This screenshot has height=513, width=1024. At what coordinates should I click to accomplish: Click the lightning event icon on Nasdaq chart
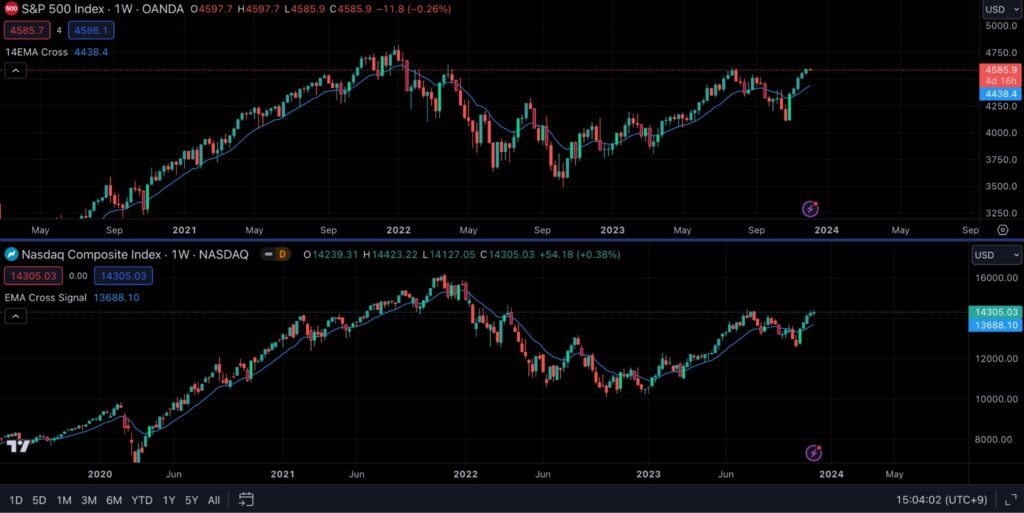point(813,452)
